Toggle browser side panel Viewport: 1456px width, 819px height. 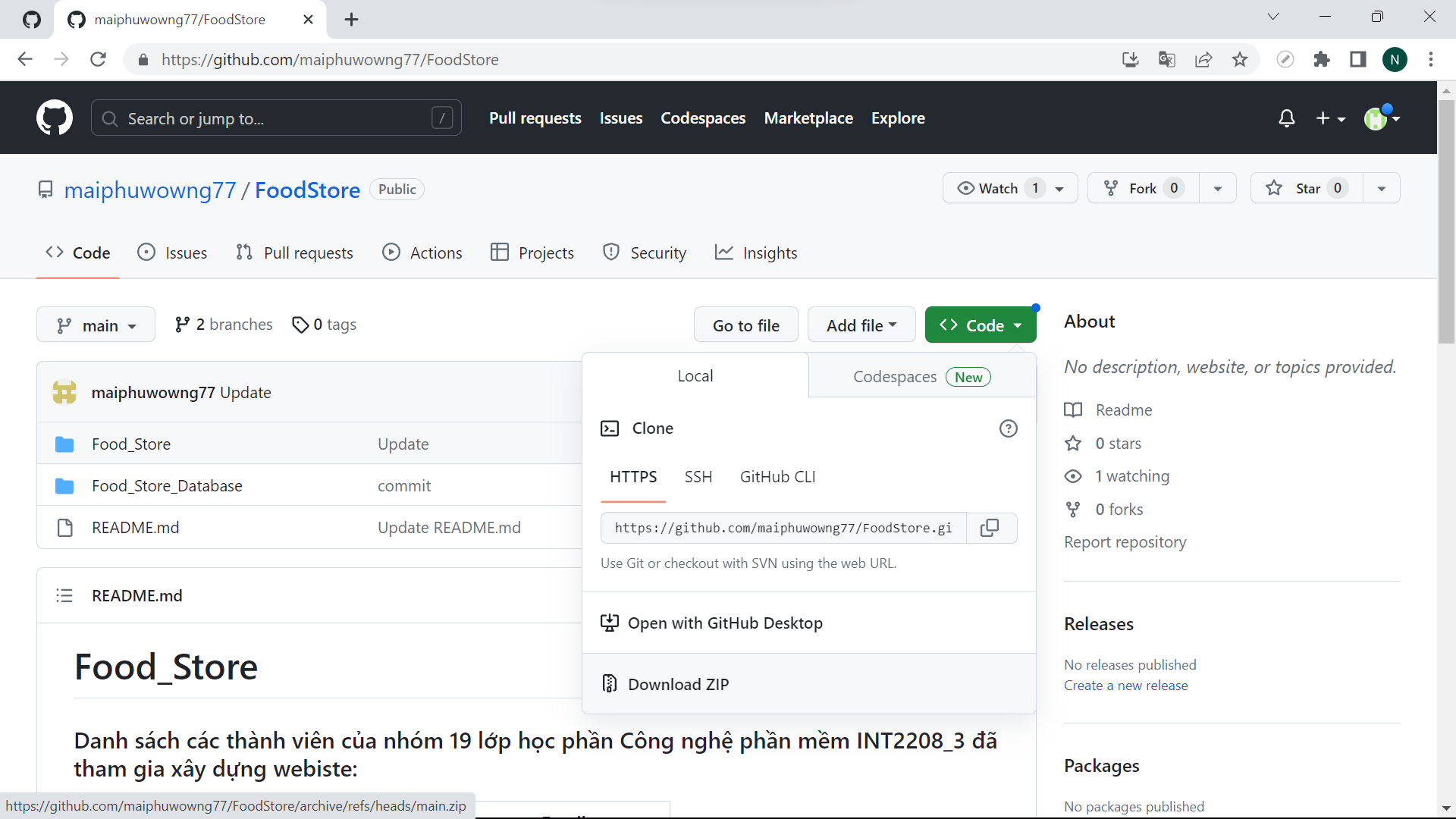(x=1358, y=59)
